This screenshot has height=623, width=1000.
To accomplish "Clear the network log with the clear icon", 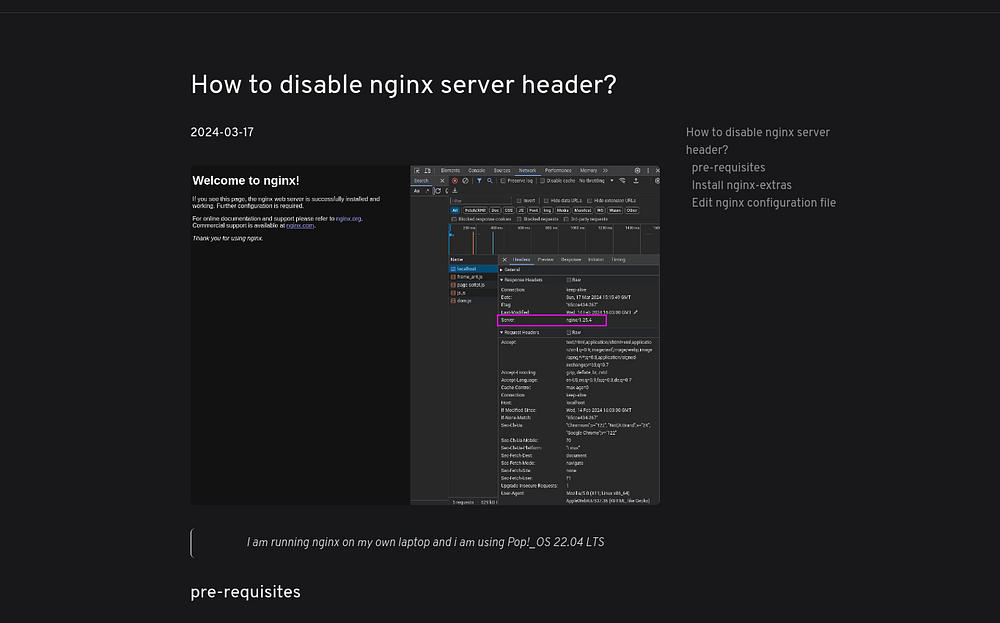I will pos(465,181).
